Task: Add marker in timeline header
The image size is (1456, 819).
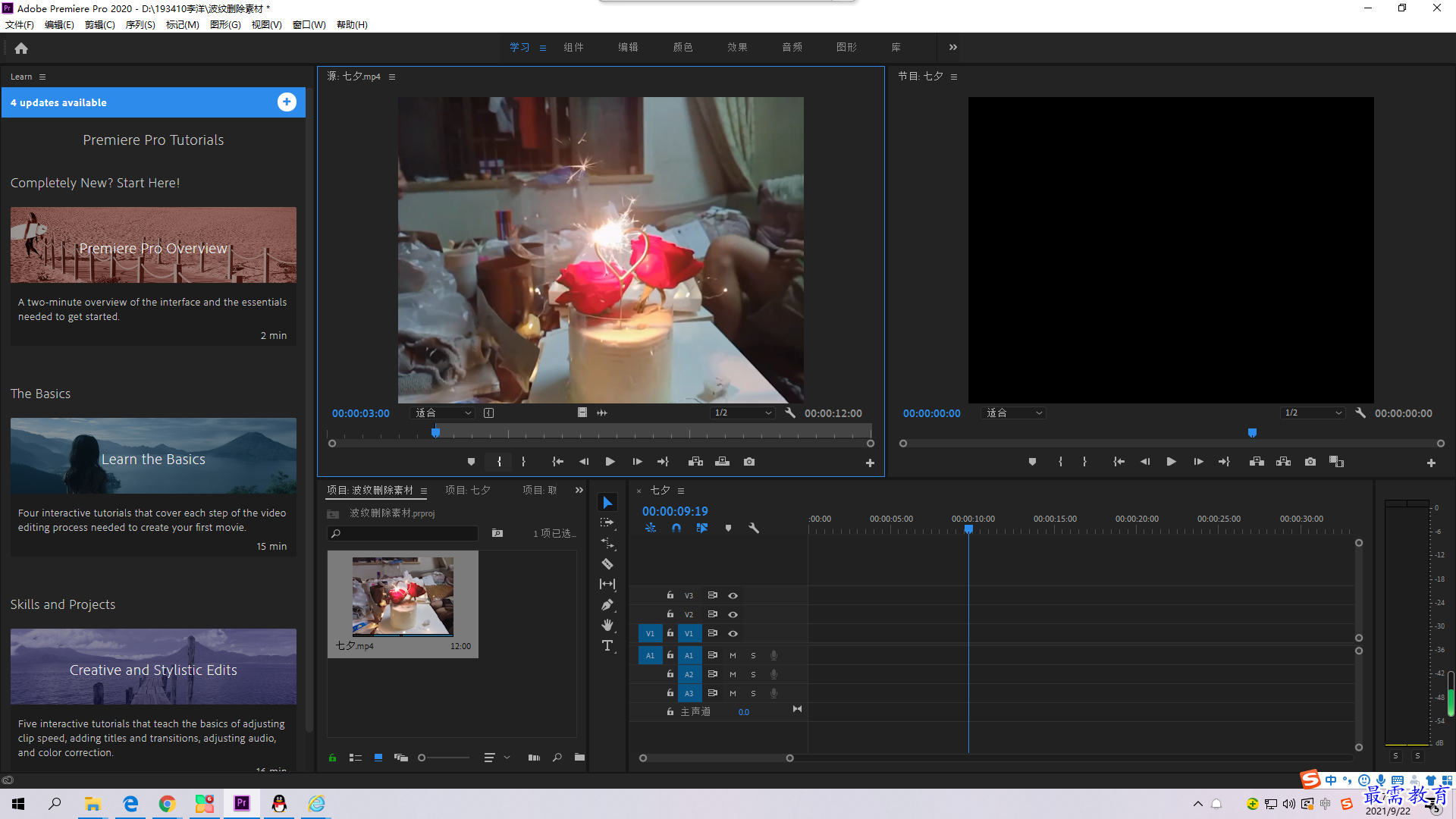Action: (728, 528)
